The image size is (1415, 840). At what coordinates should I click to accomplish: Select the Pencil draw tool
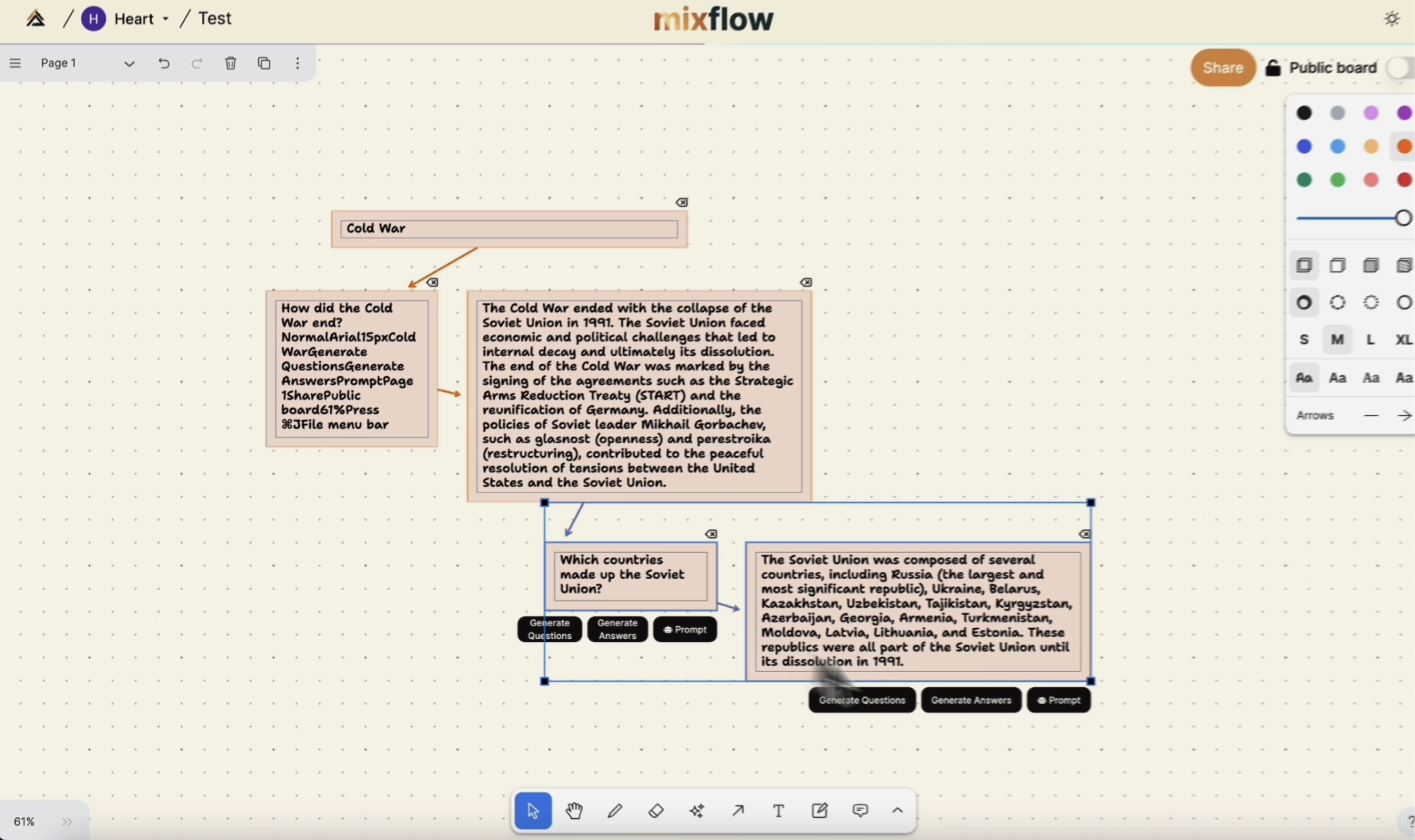pos(615,811)
